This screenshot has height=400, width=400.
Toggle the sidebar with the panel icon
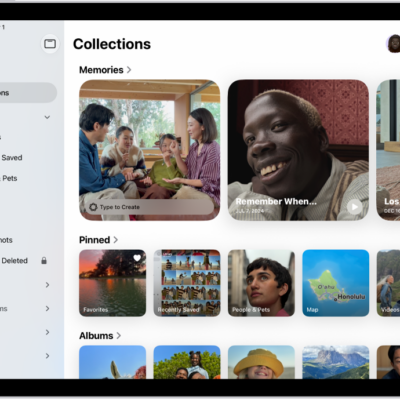(50, 44)
